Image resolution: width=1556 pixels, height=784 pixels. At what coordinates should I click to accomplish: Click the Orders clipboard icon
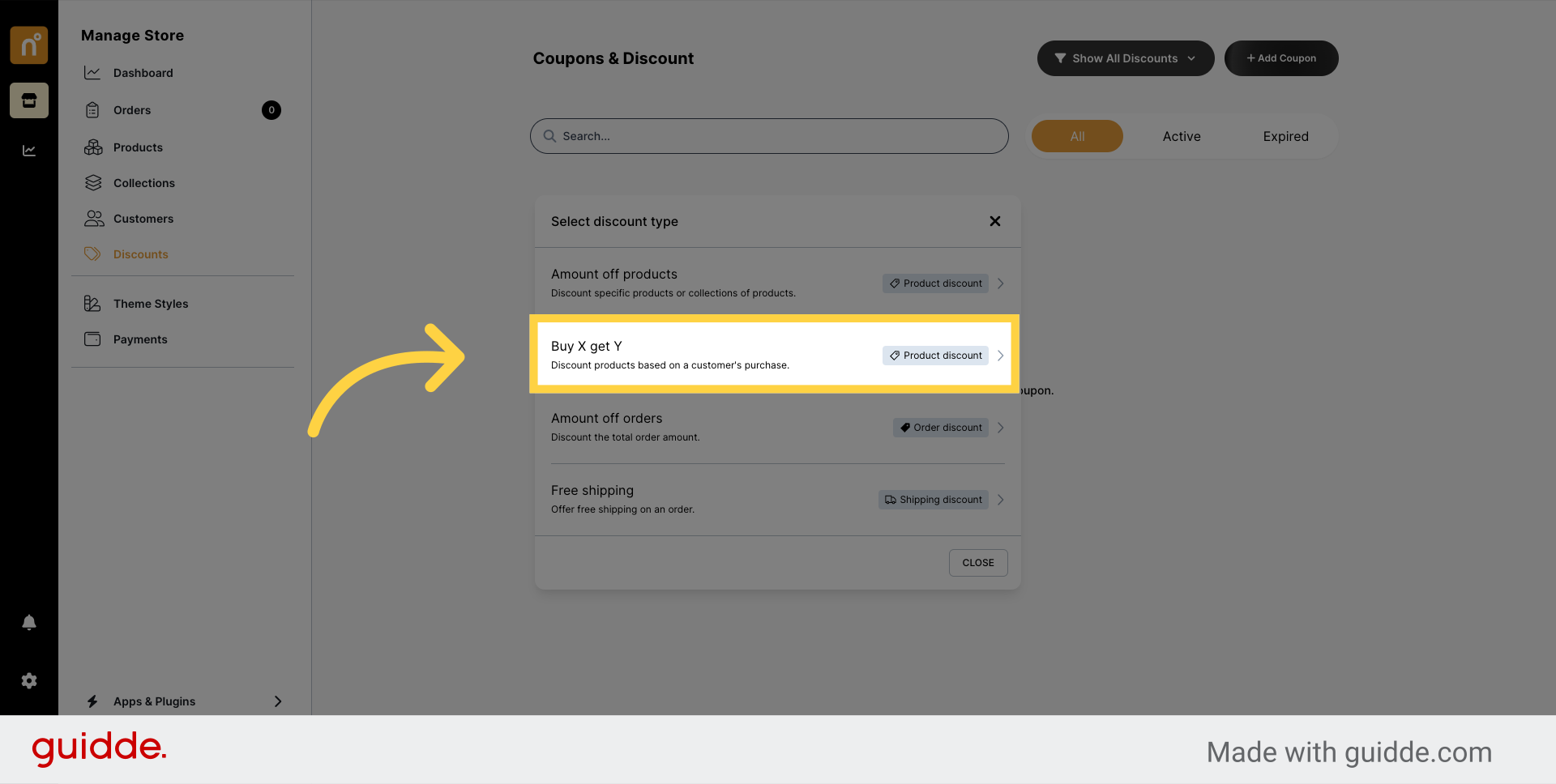[93, 110]
